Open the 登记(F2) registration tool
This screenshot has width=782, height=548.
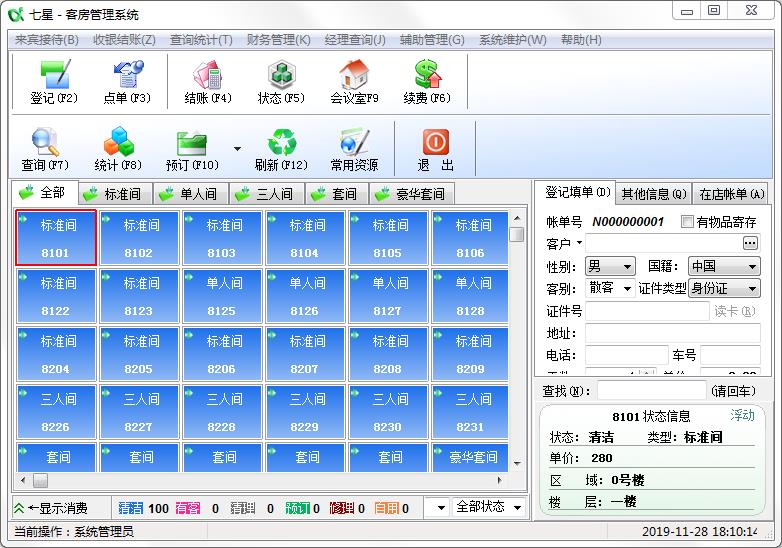(54, 82)
